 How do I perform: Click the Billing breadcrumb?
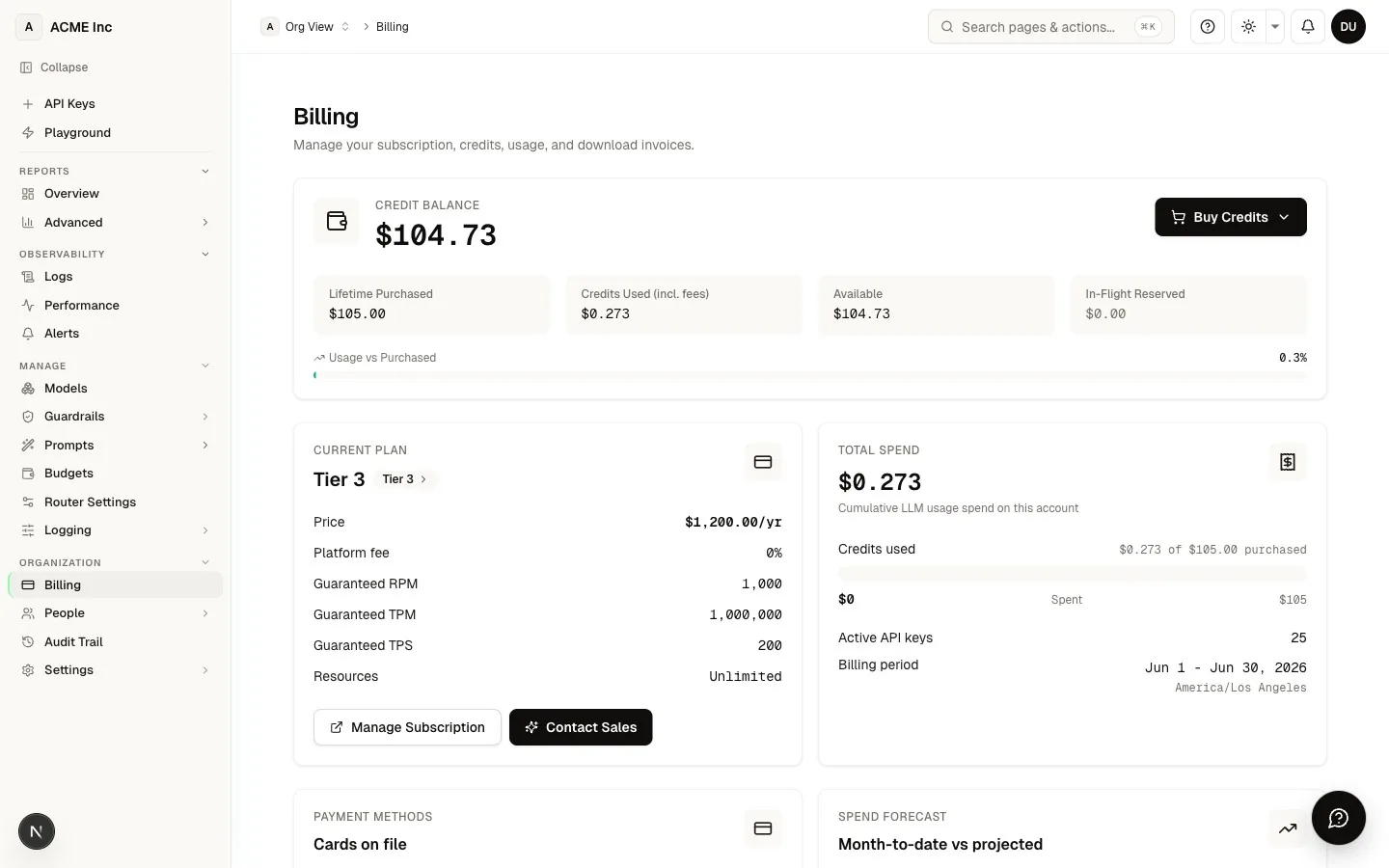393,27
